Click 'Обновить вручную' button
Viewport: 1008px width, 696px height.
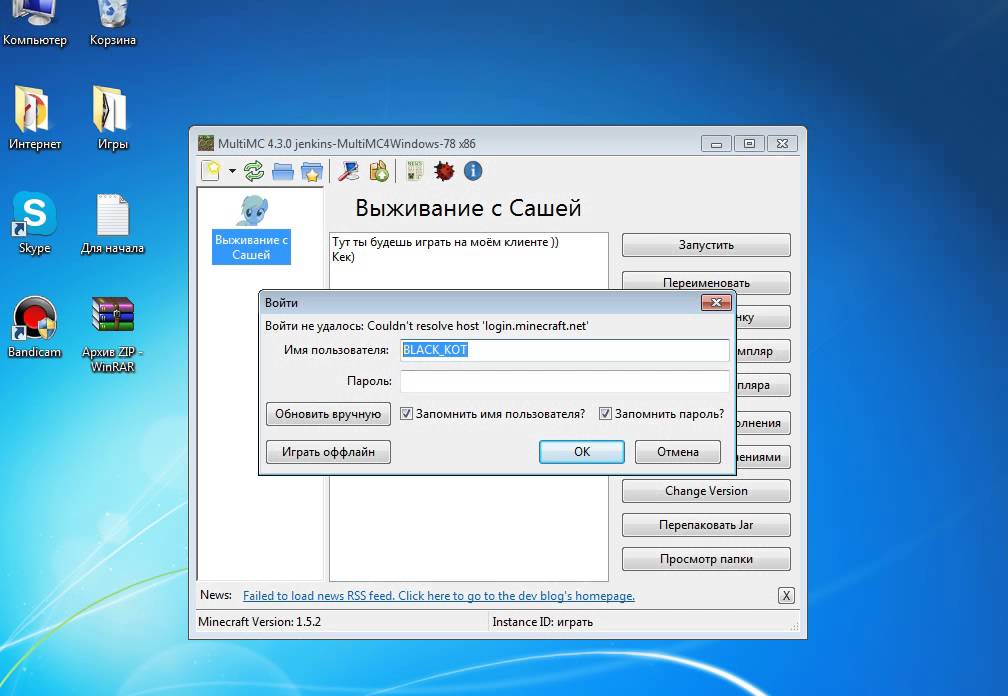pos(328,414)
